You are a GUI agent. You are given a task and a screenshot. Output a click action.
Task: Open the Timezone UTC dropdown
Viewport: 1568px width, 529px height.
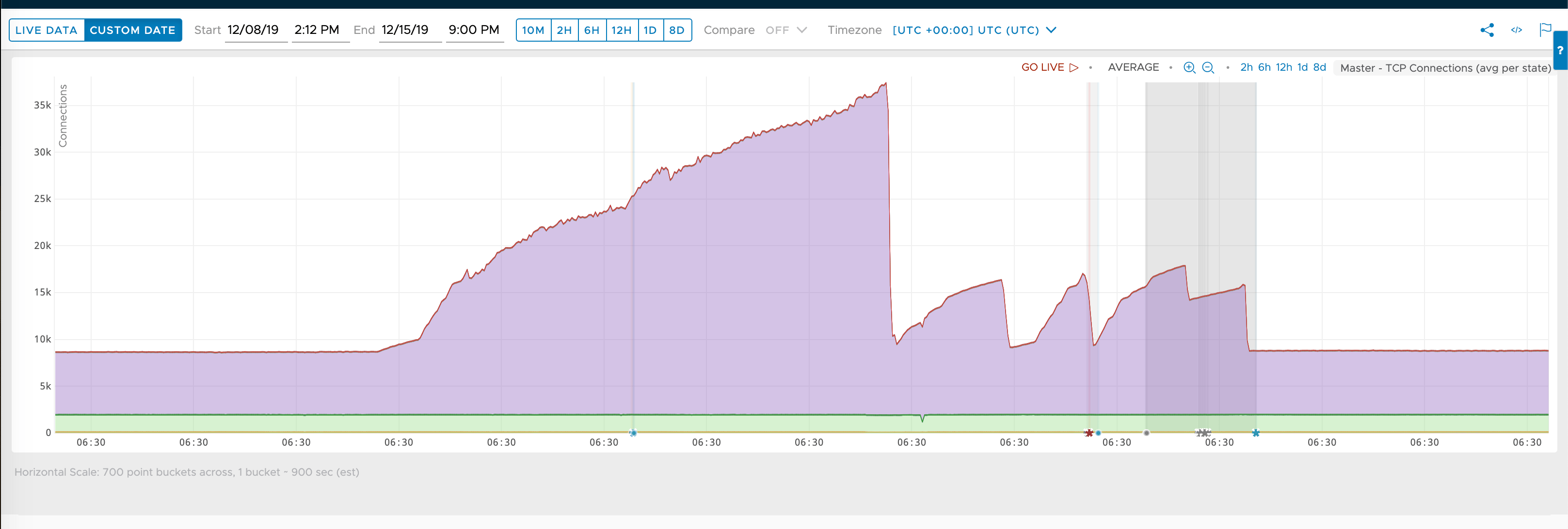pyautogui.click(x=974, y=30)
